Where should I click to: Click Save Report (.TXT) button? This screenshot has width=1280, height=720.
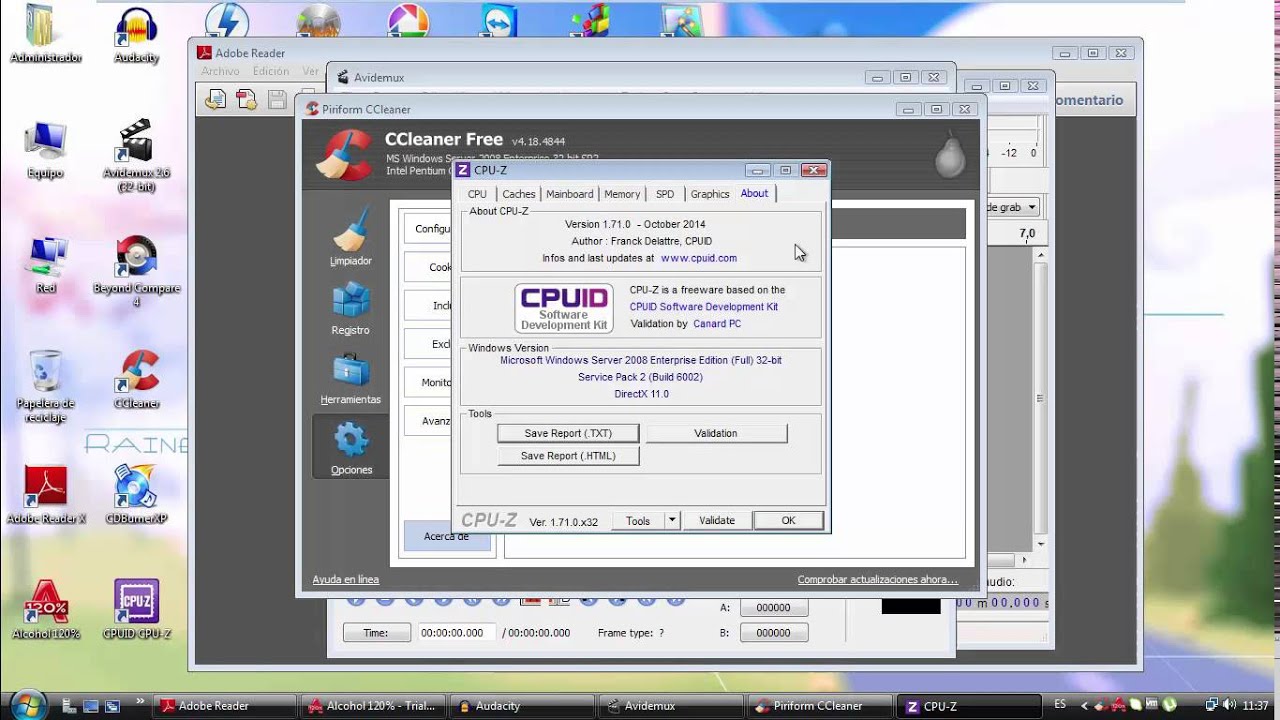coord(568,433)
